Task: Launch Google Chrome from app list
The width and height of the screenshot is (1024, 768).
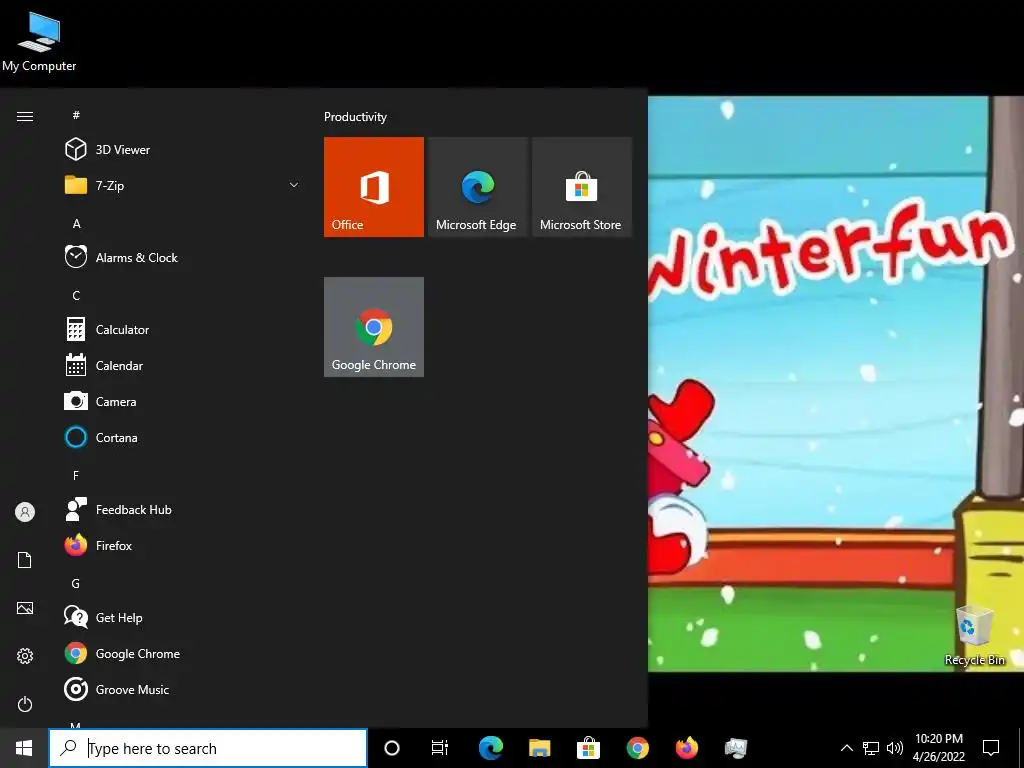Action: coord(183,654)
